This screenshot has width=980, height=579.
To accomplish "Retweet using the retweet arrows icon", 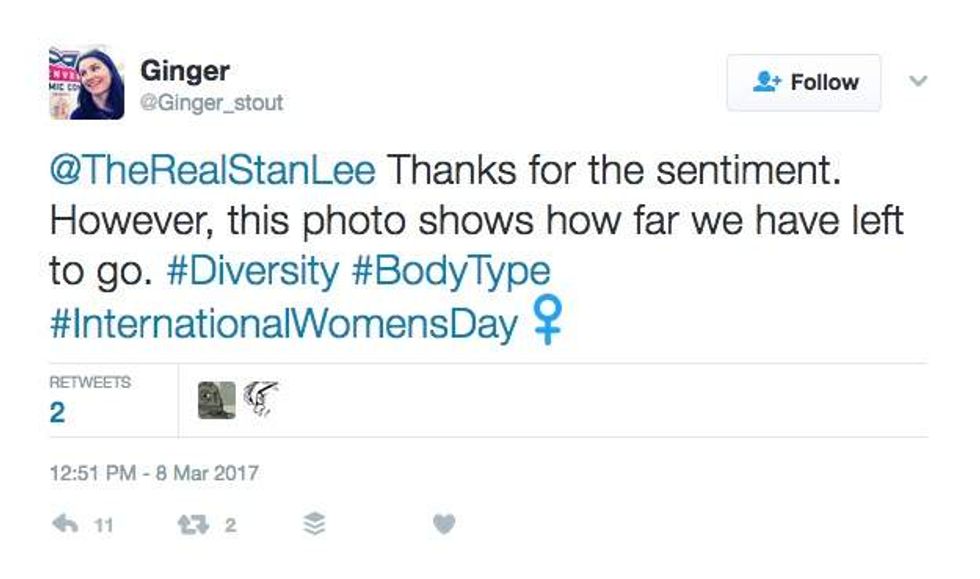I will pos(190,524).
